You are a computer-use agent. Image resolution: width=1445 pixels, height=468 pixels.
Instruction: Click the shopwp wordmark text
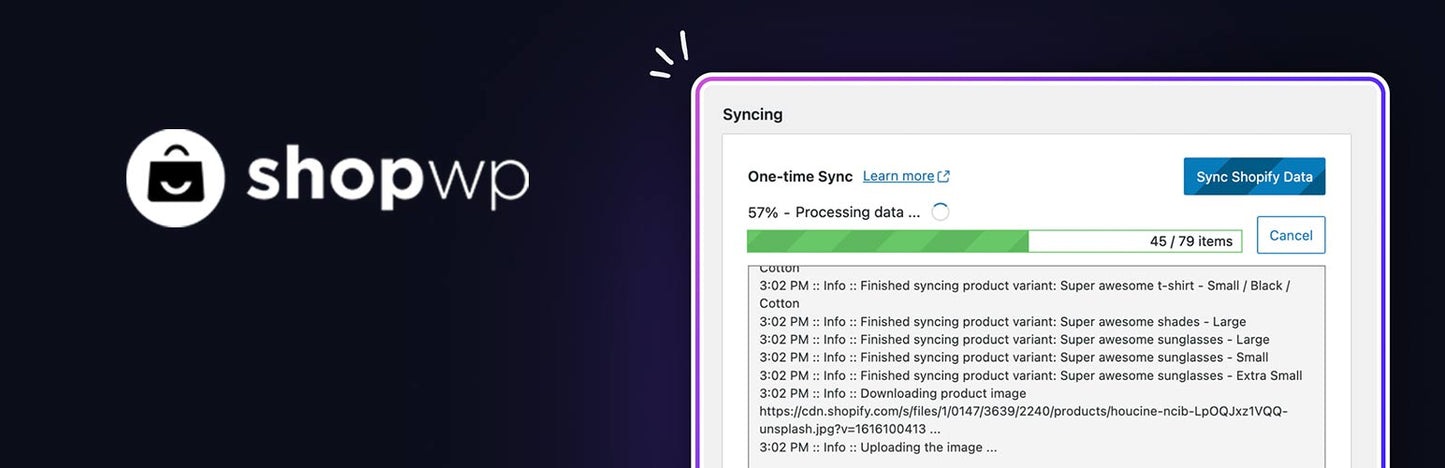coord(387,179)
